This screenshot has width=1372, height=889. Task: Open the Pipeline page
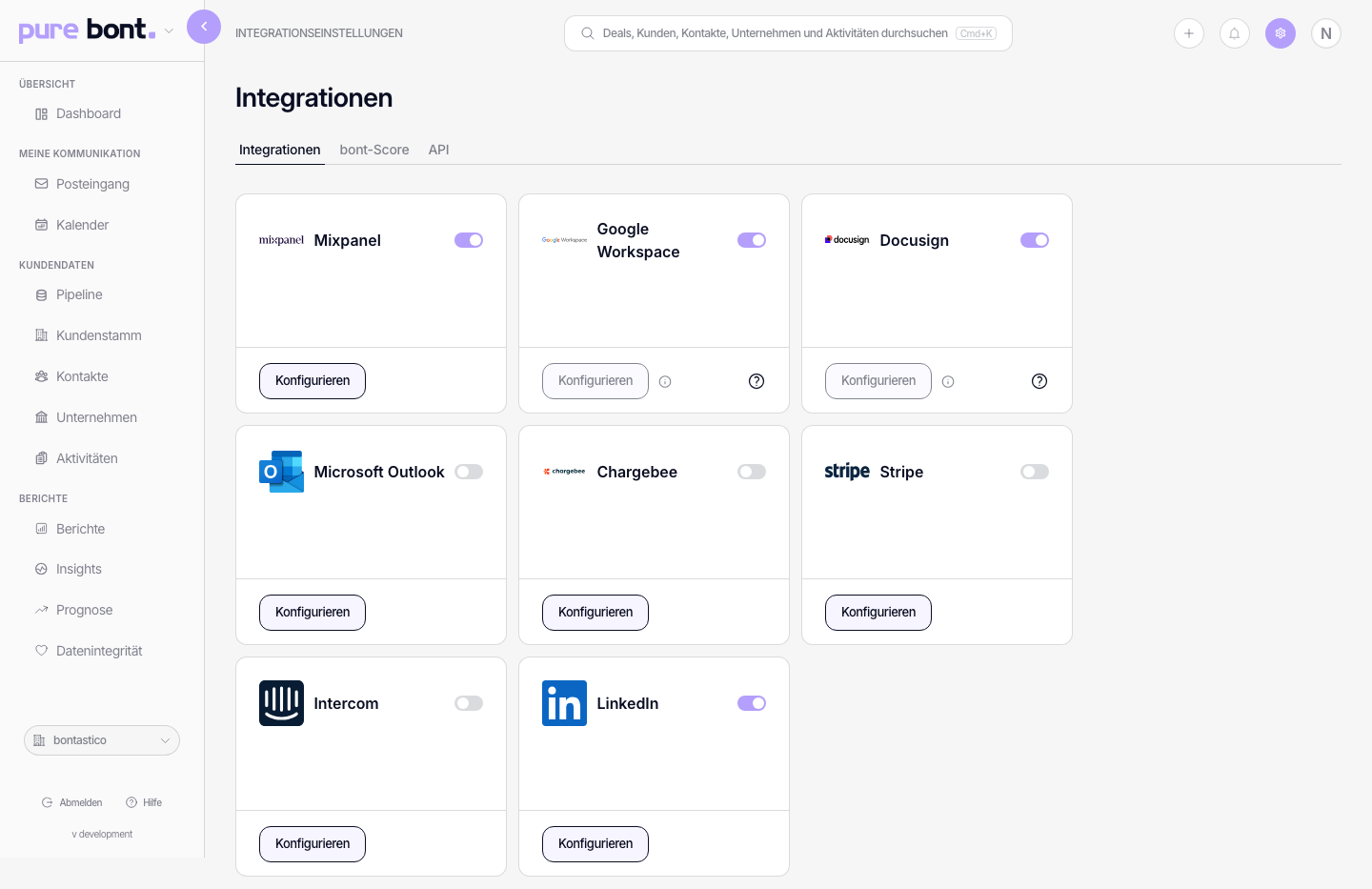point(79,295)
